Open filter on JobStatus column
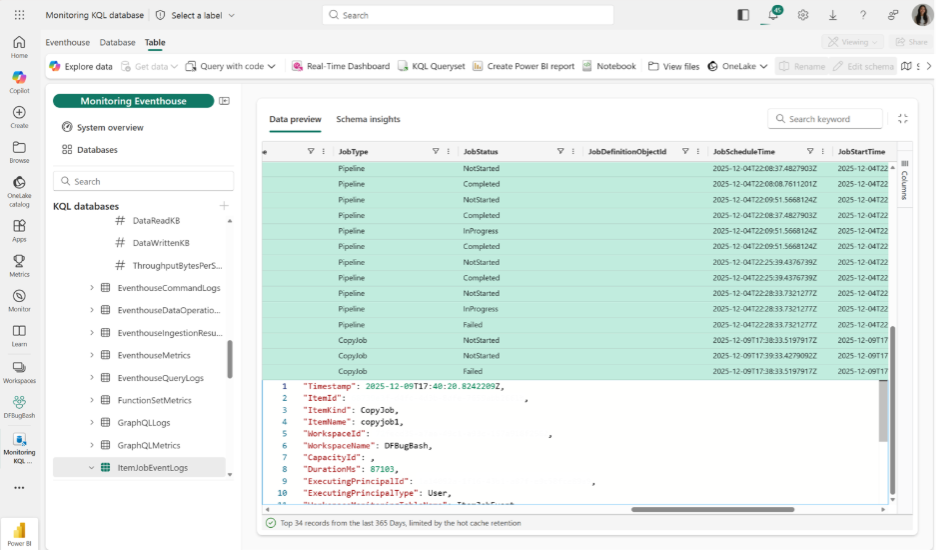Viewport: 936px width, 550px height. click(x=560, y=151)
